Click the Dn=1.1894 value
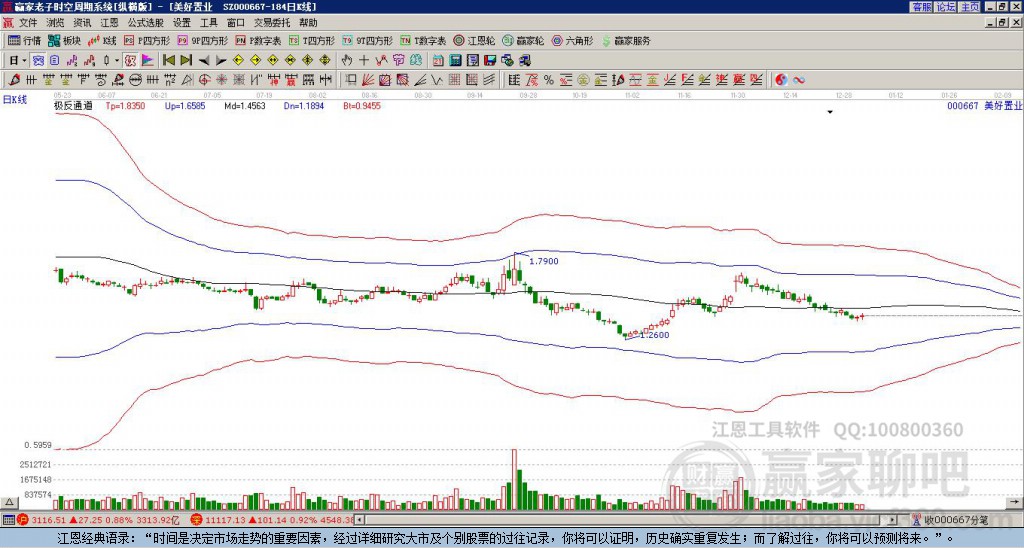The image size is (1024, 548). (x=304, y=105)
